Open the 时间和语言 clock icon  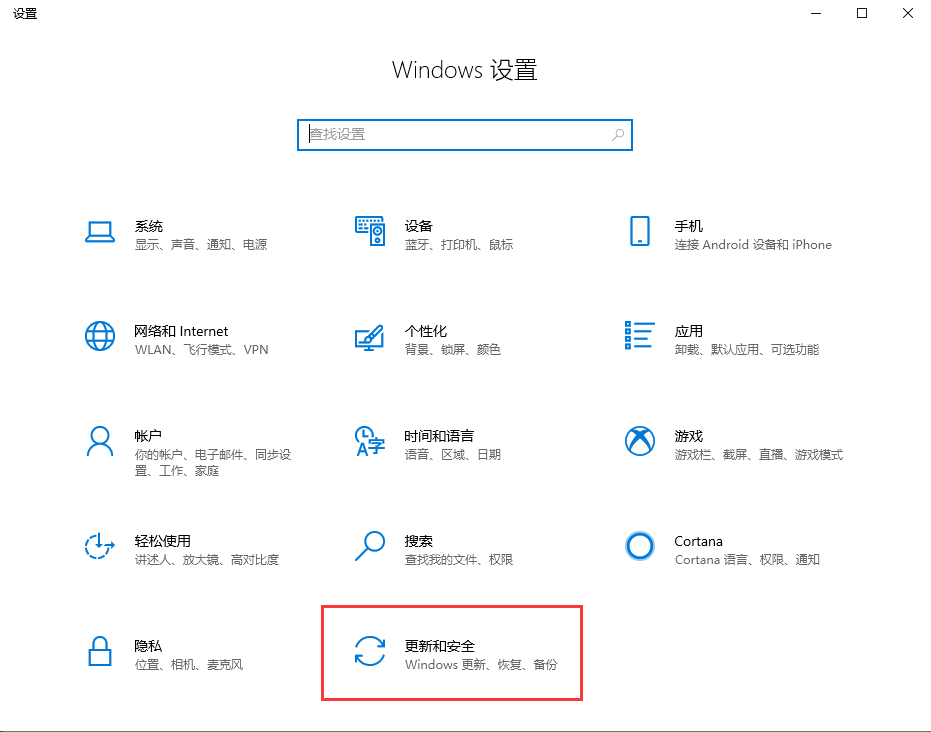point(370,441)
